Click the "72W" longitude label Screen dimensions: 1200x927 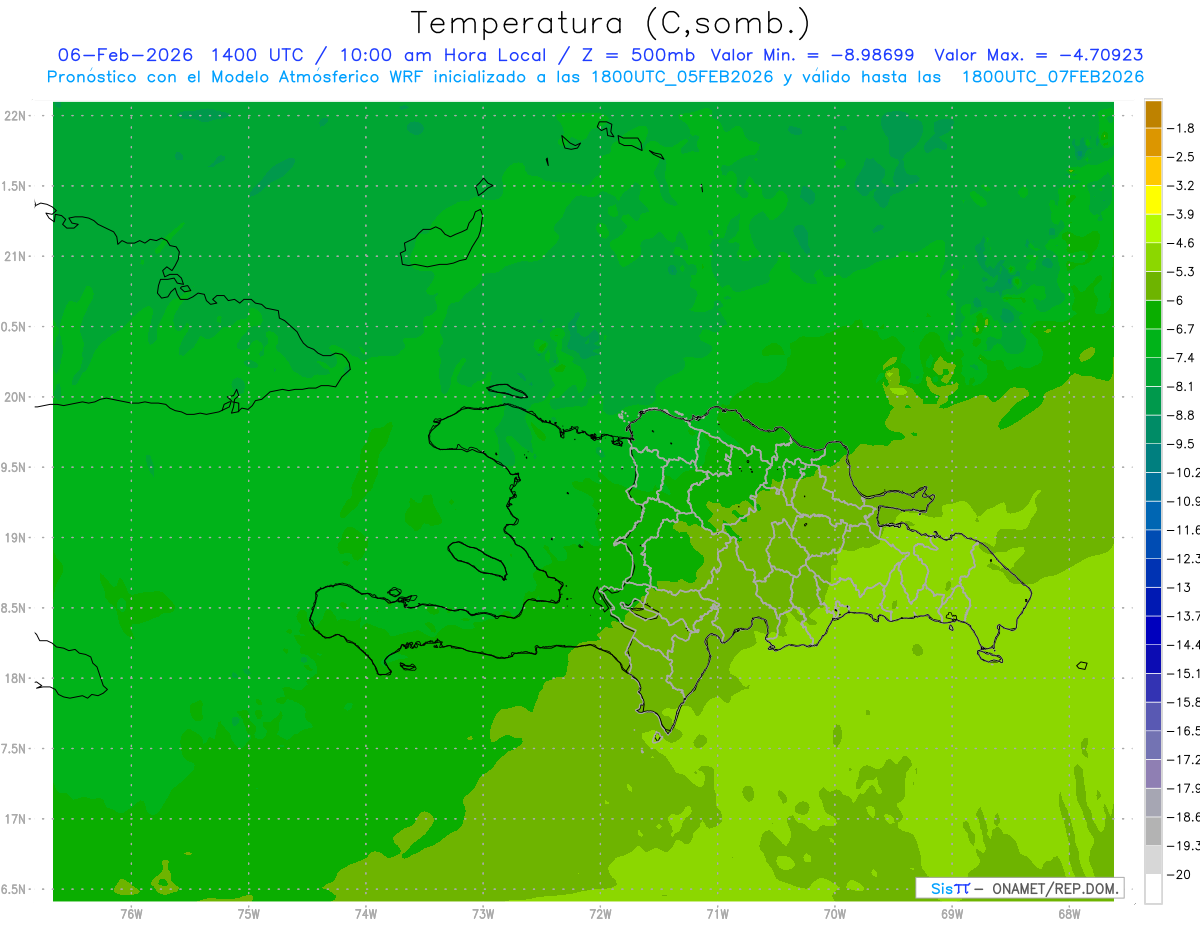(601, 913)
